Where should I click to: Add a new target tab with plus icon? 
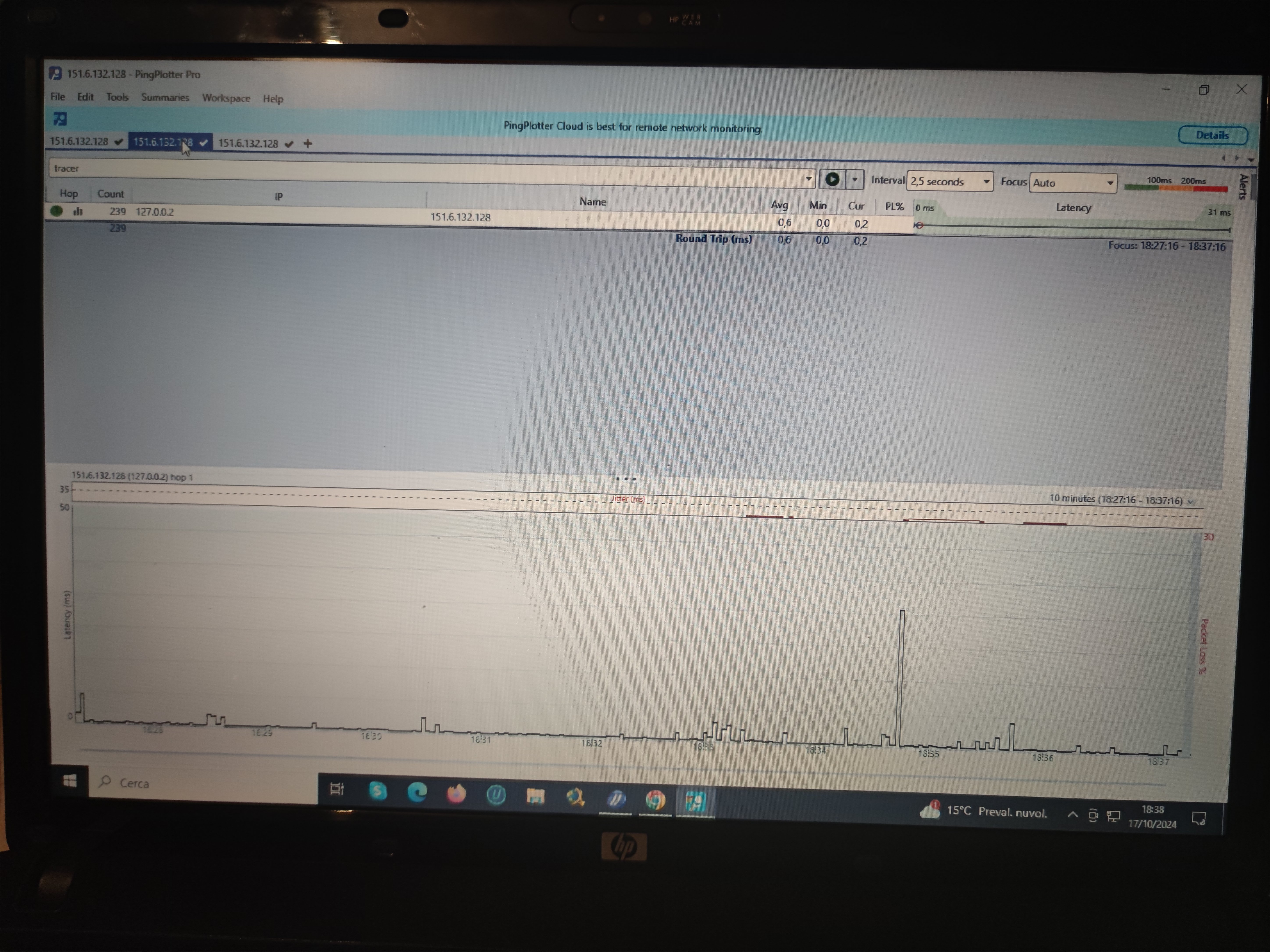click(x=308, y=144)
